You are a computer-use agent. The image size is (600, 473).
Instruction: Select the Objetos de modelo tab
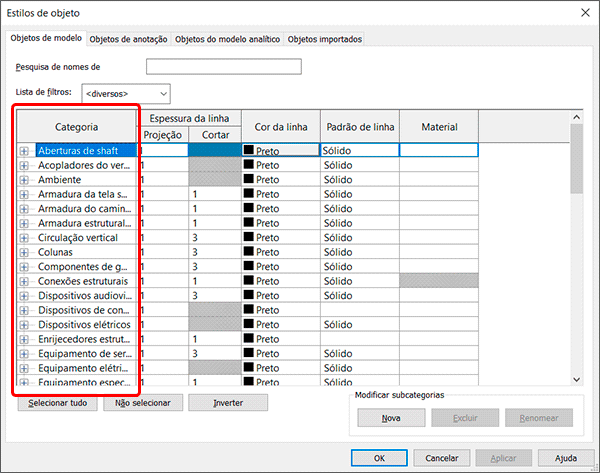[x=46, y=38]
